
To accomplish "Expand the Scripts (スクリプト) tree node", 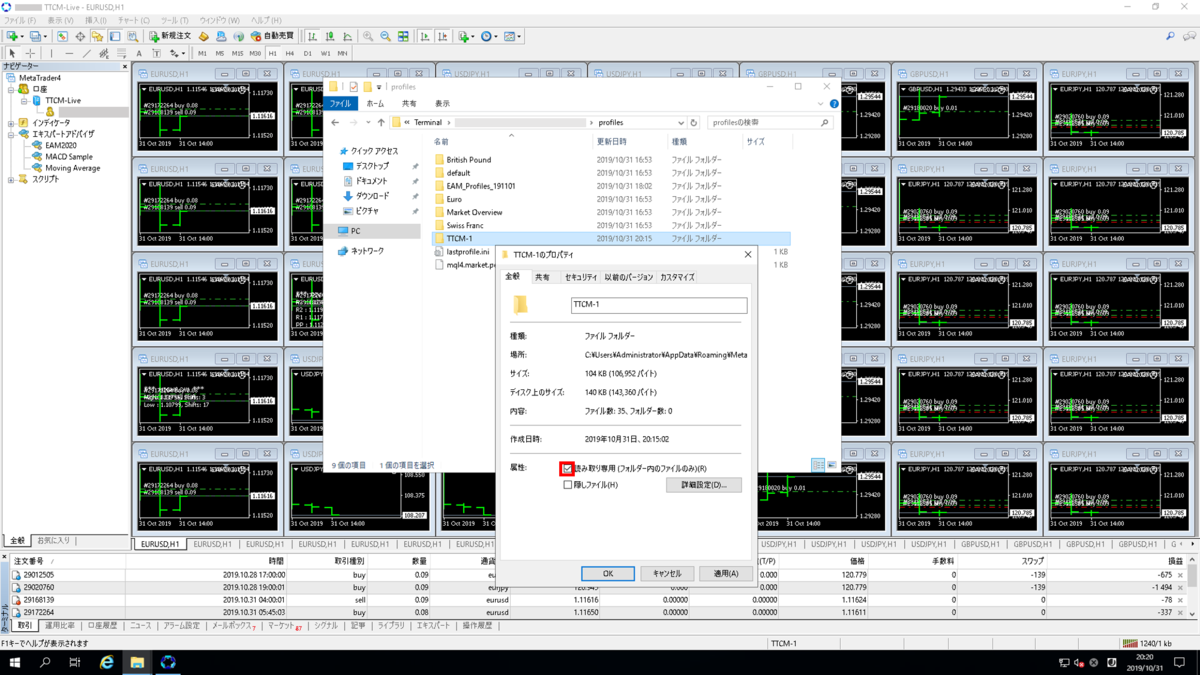I will [x=11, y=180].
